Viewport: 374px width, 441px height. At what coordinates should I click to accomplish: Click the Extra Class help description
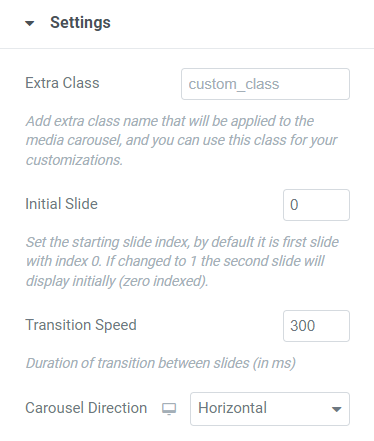[182, 140]
